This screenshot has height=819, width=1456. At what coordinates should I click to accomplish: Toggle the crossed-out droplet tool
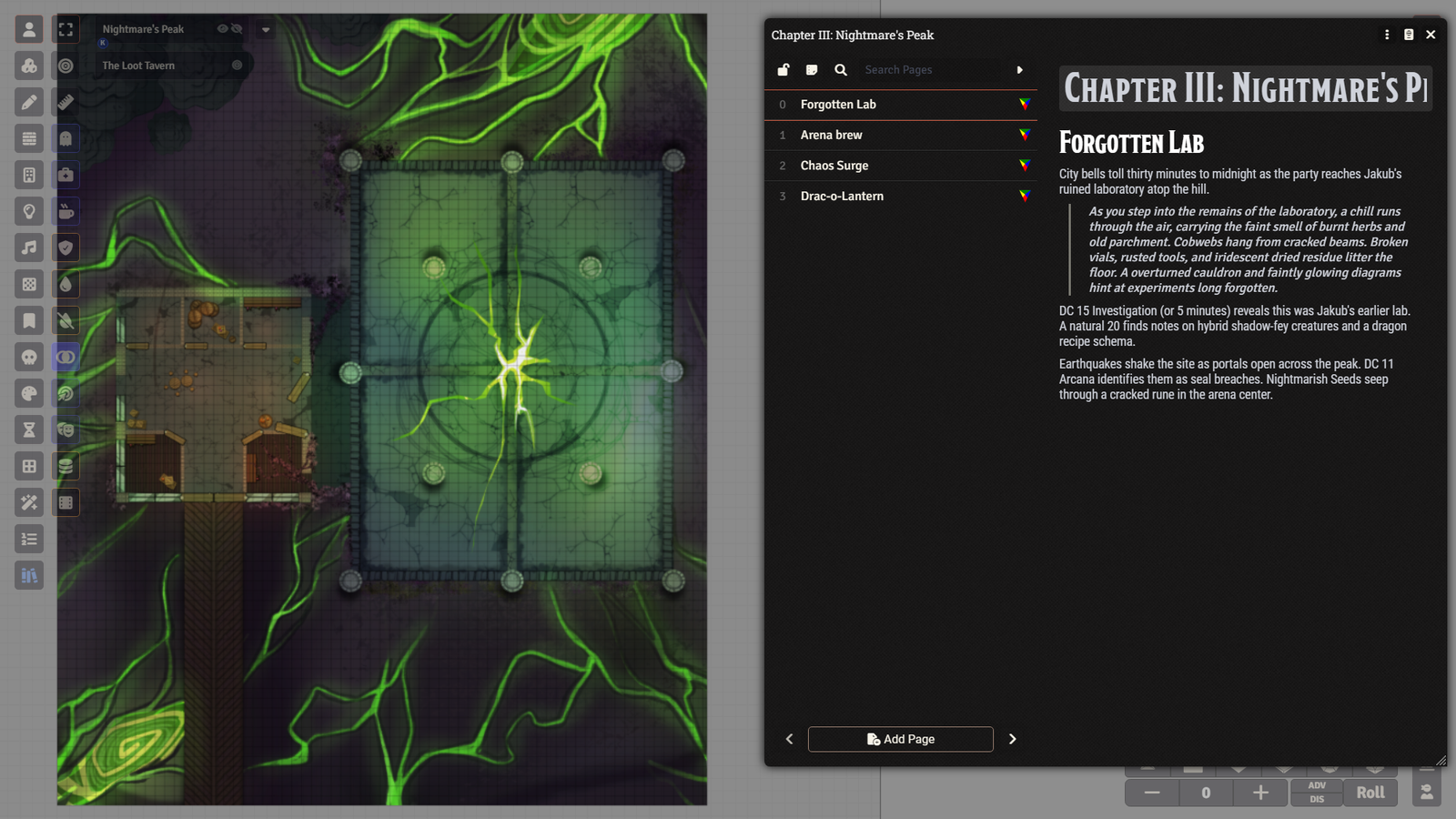point(66,320)
